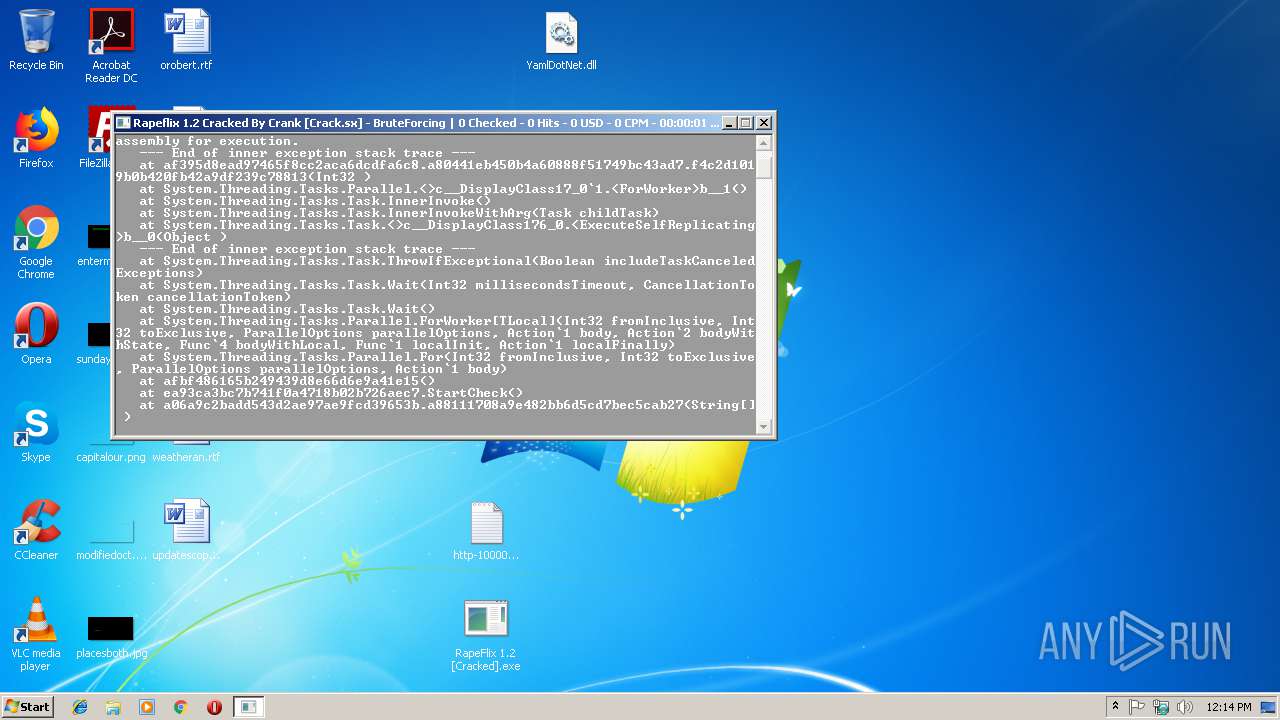The width and height of the screenshot is (1280, 720).
Task: Select enterm file icon on desktop
Action: (96, 244)
